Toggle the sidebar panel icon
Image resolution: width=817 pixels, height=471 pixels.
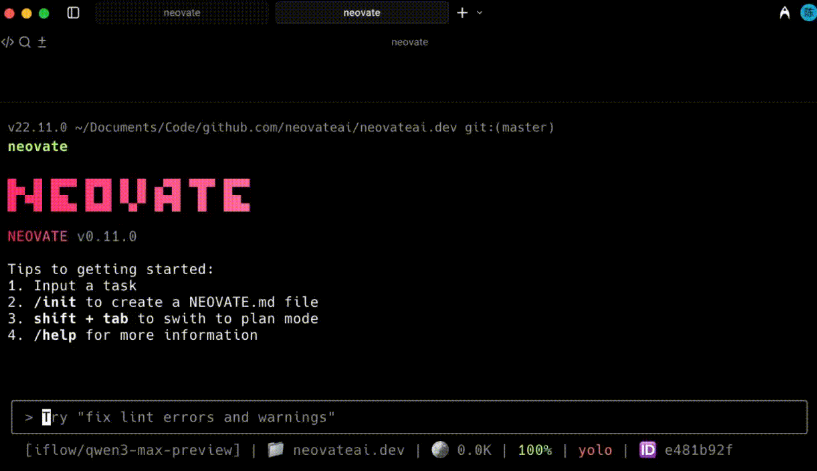[73, 13]
